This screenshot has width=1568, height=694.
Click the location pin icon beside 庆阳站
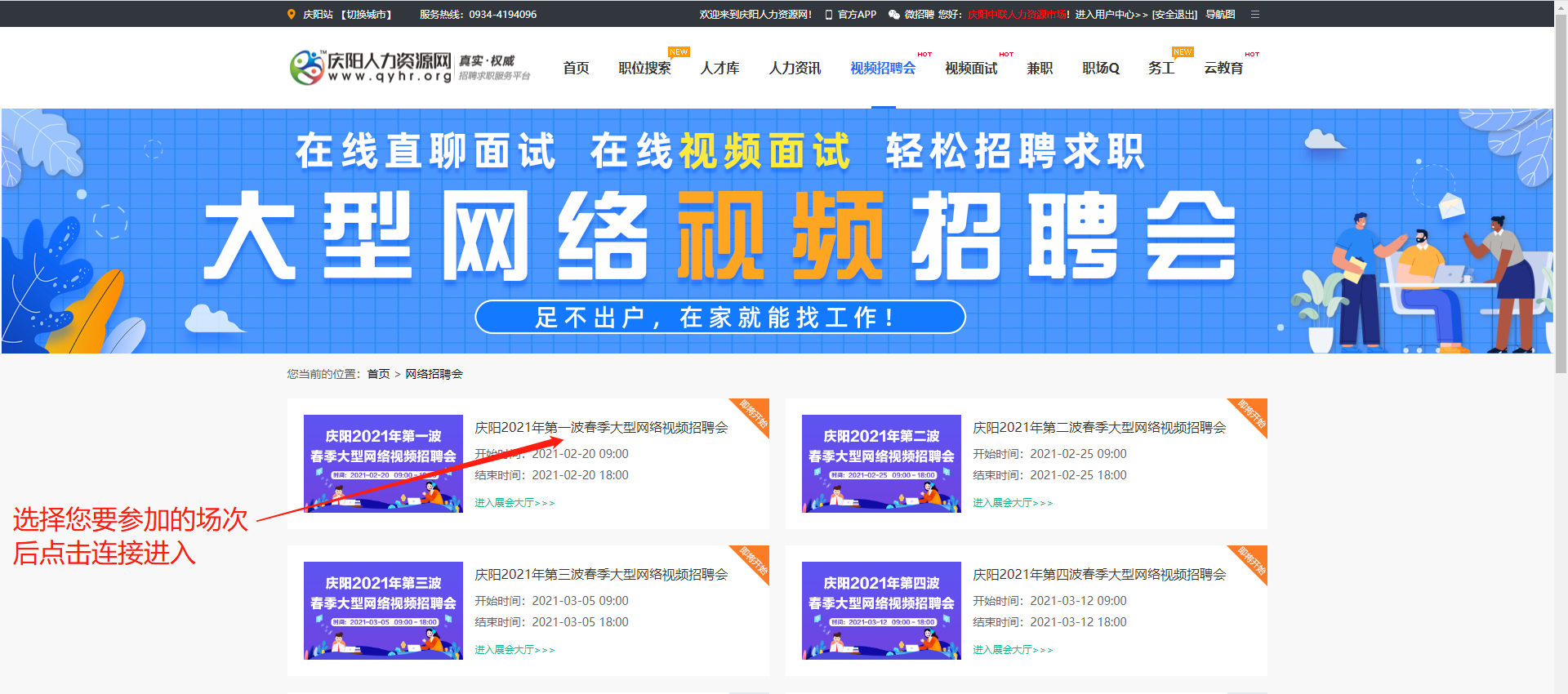292,14
